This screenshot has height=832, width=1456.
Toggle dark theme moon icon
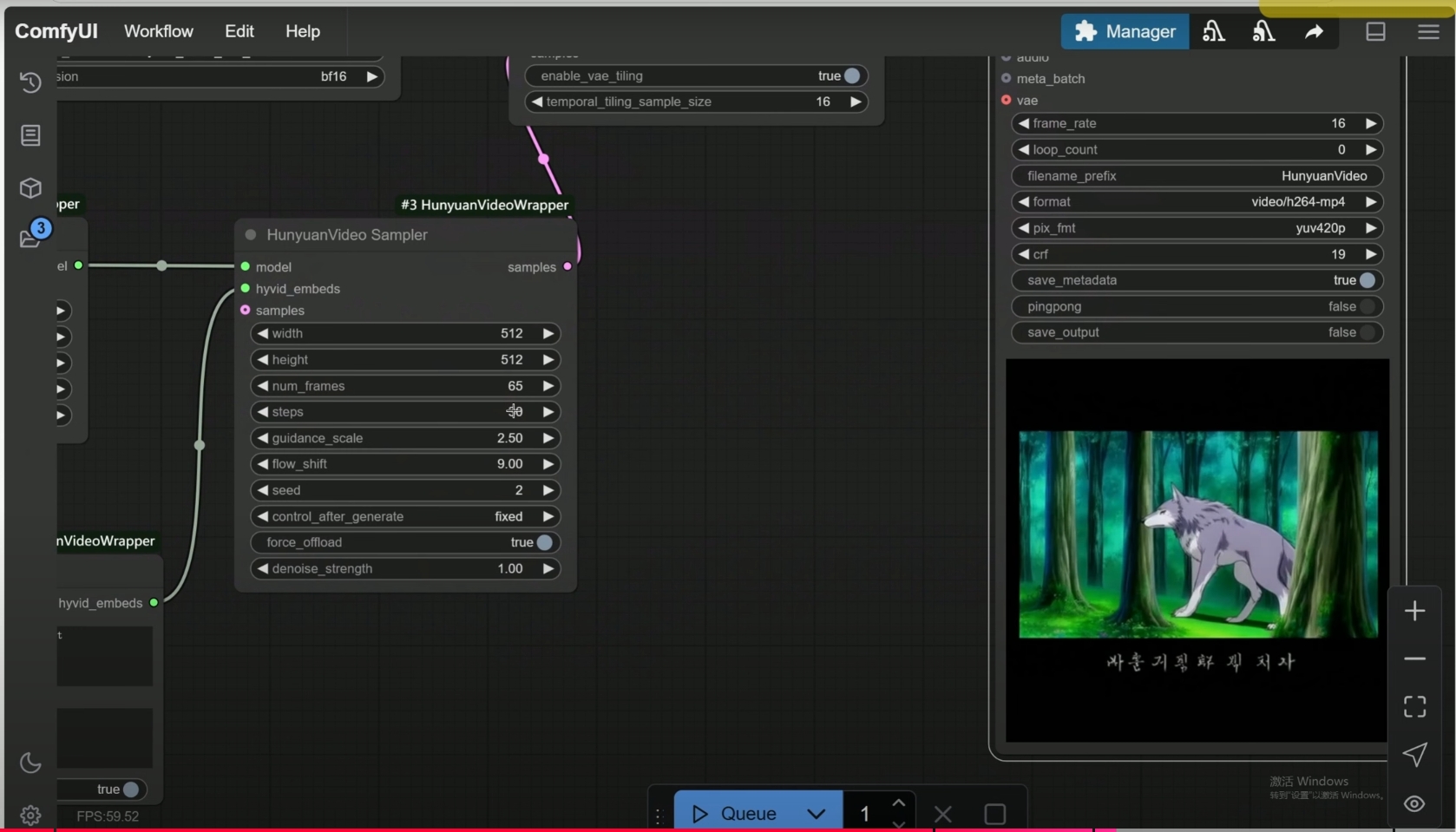[30, 763]
